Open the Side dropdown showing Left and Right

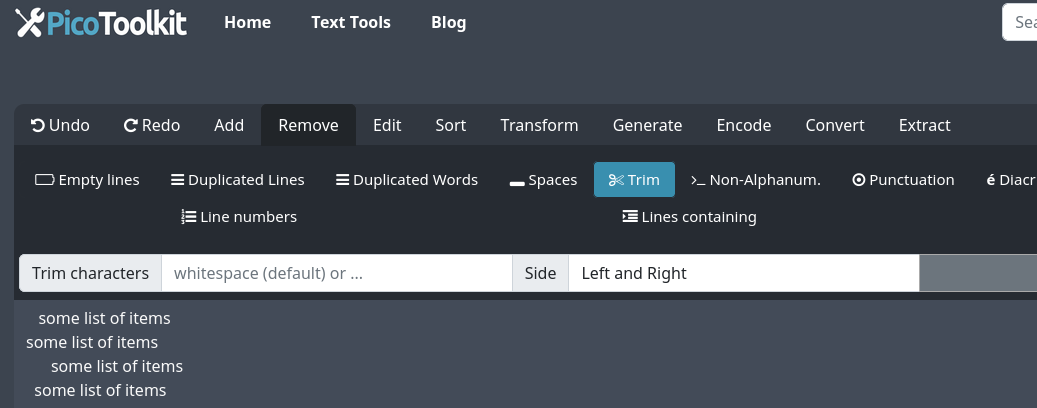point(742,273)
